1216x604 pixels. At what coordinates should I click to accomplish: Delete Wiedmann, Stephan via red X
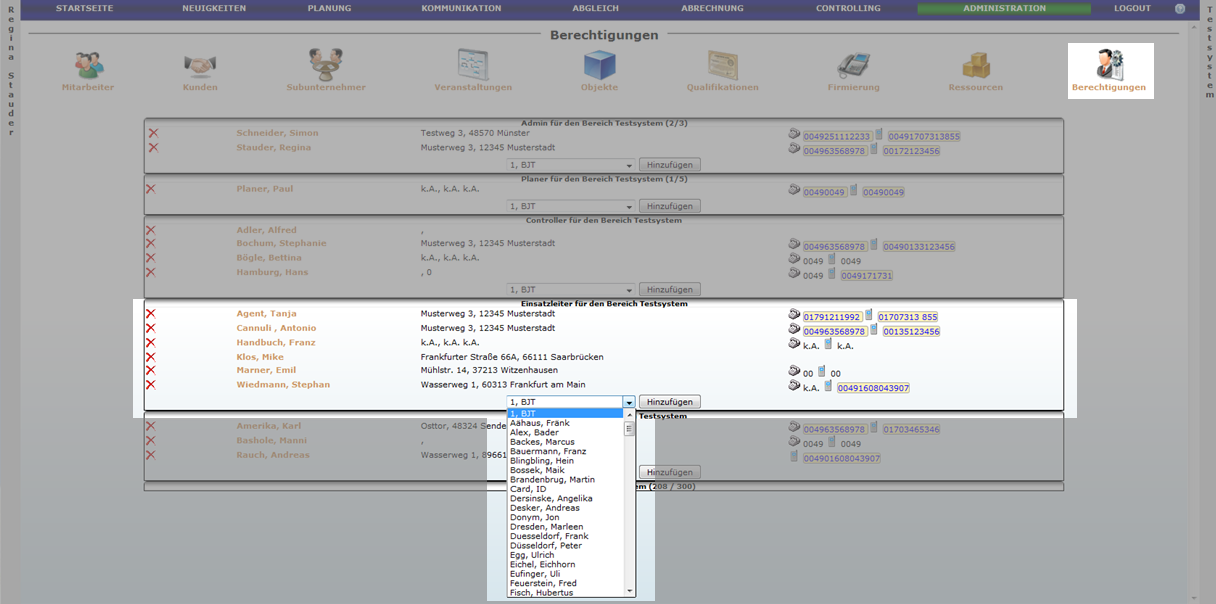pos(151,385)
